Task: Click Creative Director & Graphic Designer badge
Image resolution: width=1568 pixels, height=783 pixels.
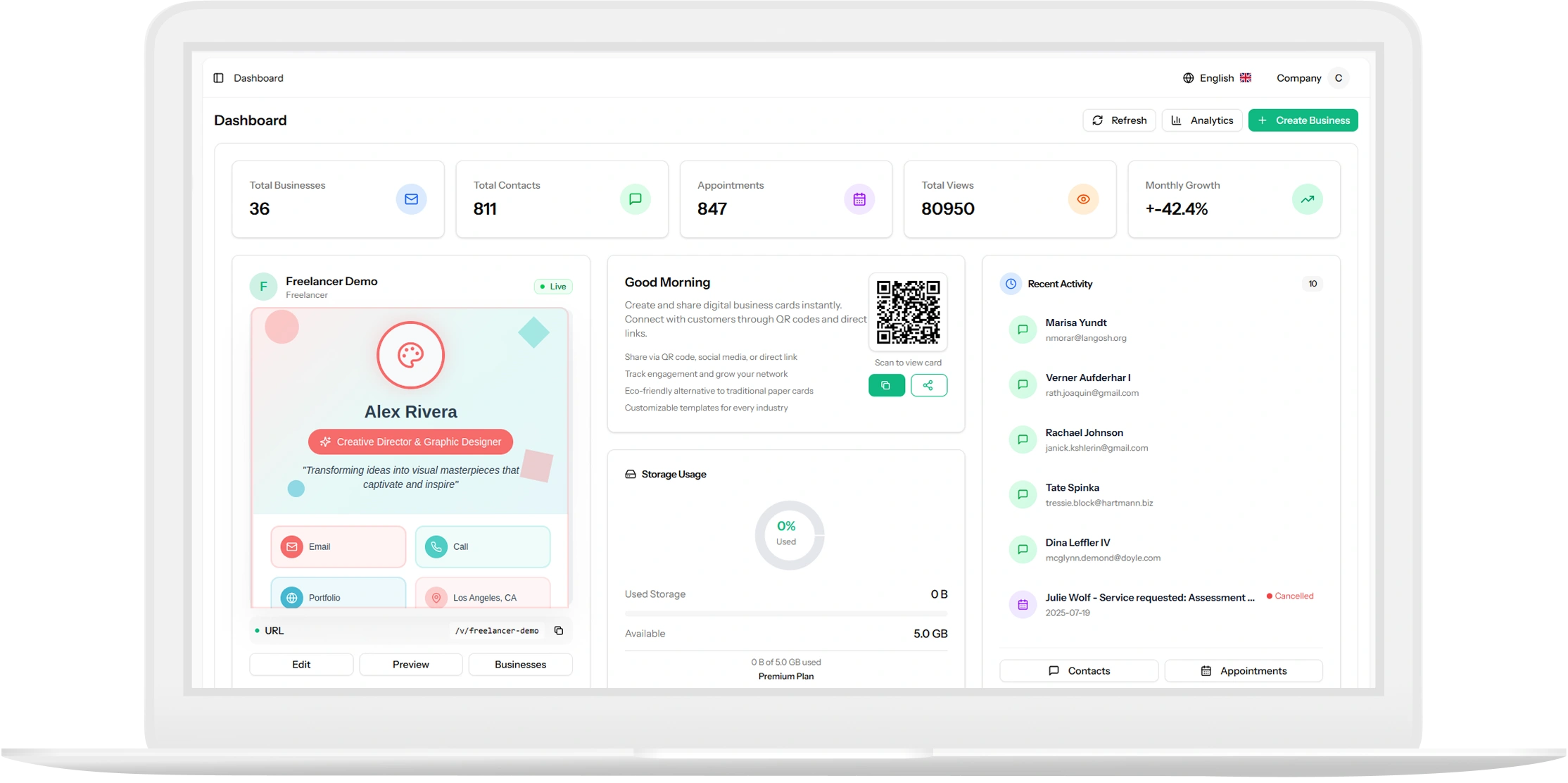Action: [x=410, y=442]
